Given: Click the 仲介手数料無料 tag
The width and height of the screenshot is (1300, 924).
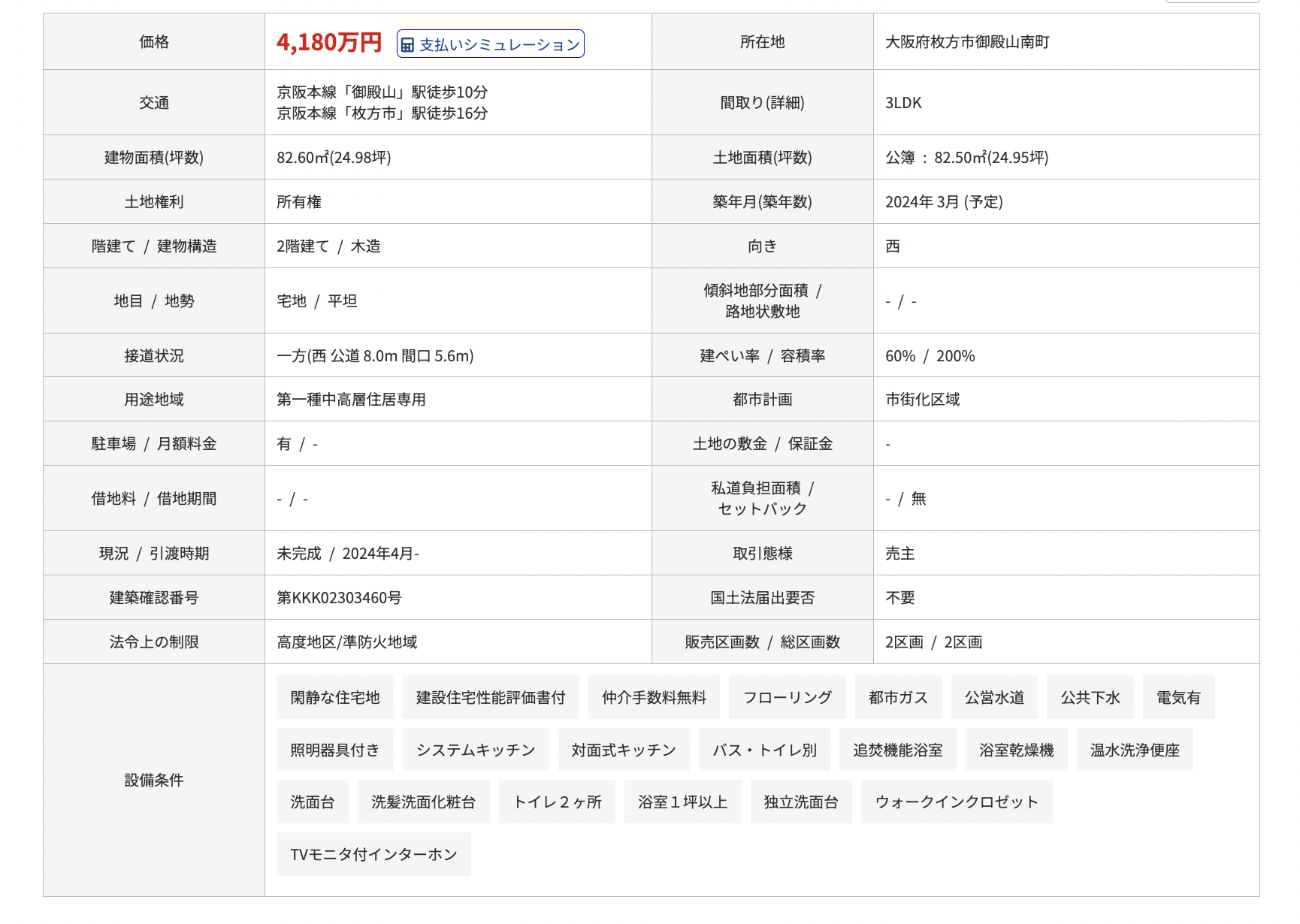Looking at the screenshot, I should point(654,697).
